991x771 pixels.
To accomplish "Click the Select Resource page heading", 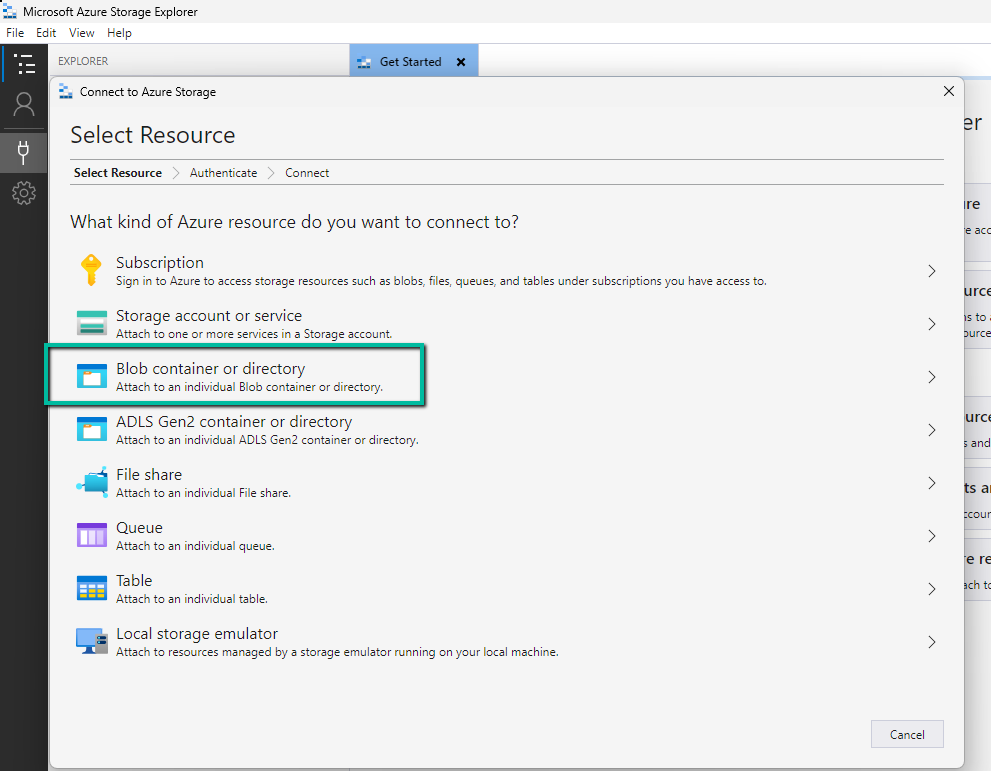I will [153, 135].
